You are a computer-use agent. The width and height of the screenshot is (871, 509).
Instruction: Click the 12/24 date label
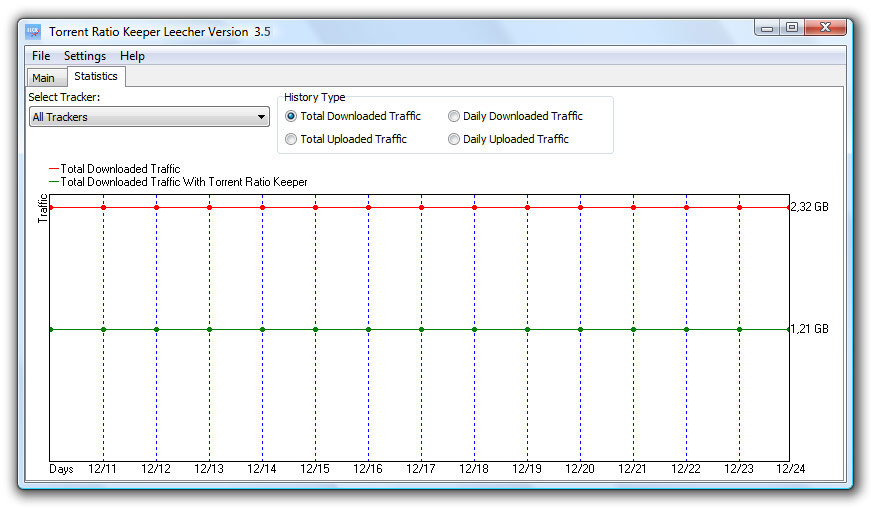point(790,469)
